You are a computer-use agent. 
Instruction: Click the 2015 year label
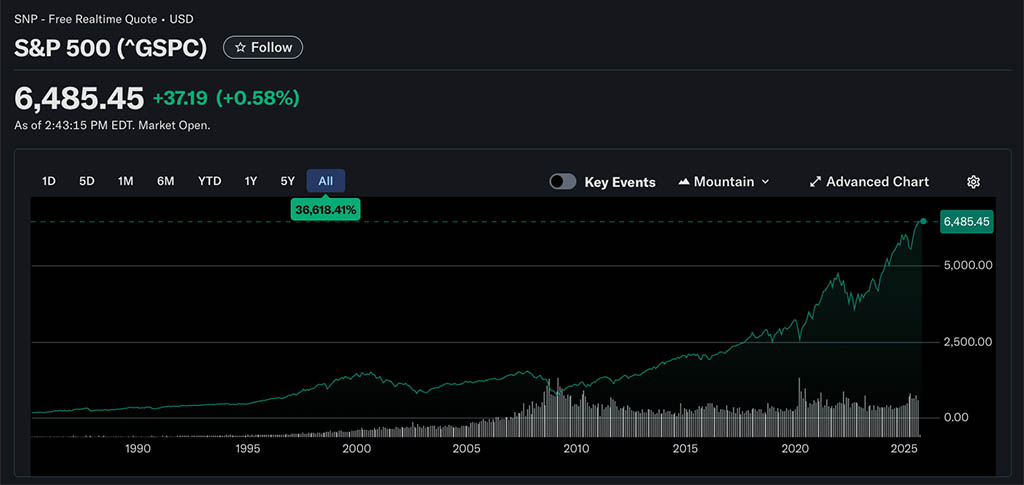pyautogui.click(x=685, y=449)
